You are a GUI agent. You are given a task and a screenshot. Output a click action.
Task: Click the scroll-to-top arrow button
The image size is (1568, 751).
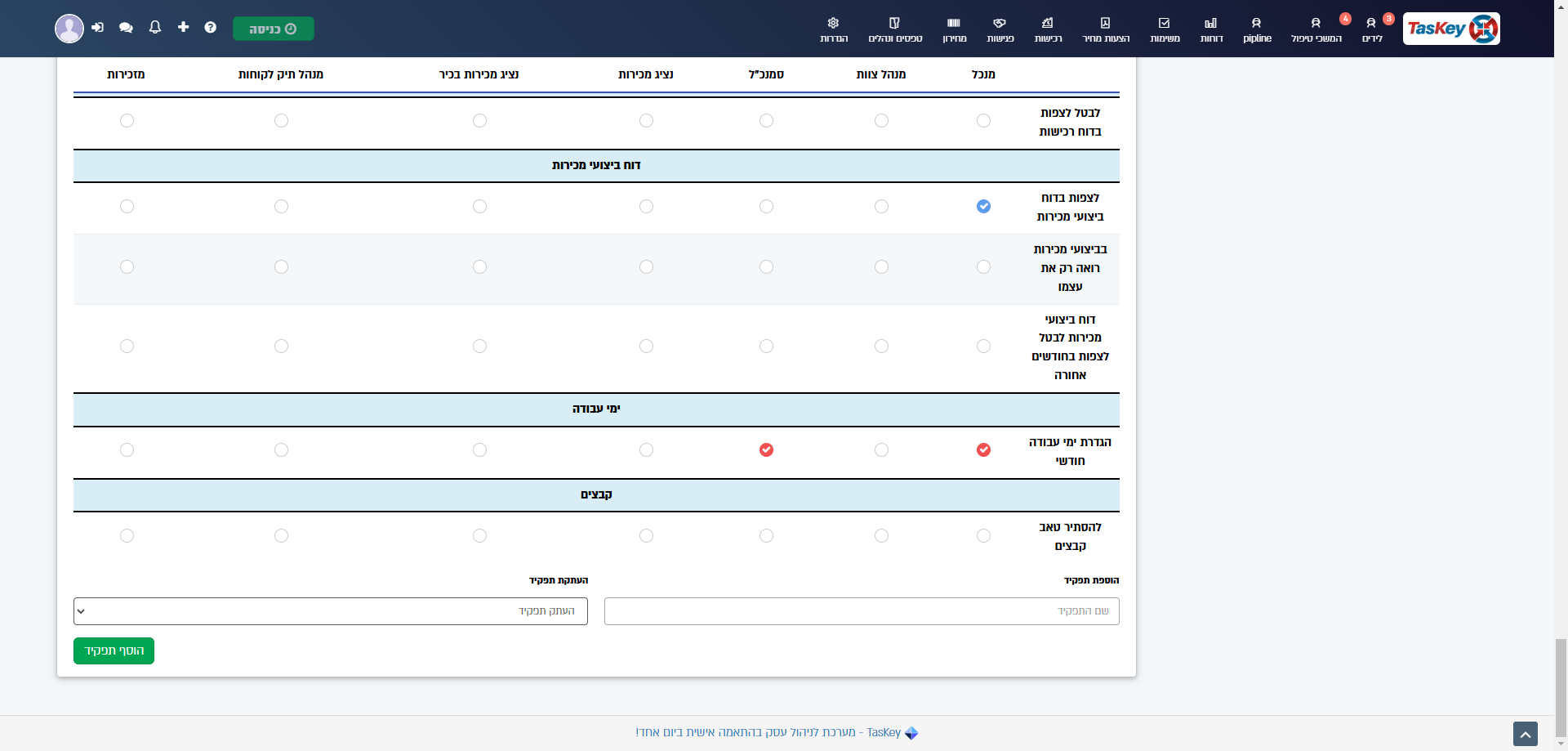pos(1525,734)
